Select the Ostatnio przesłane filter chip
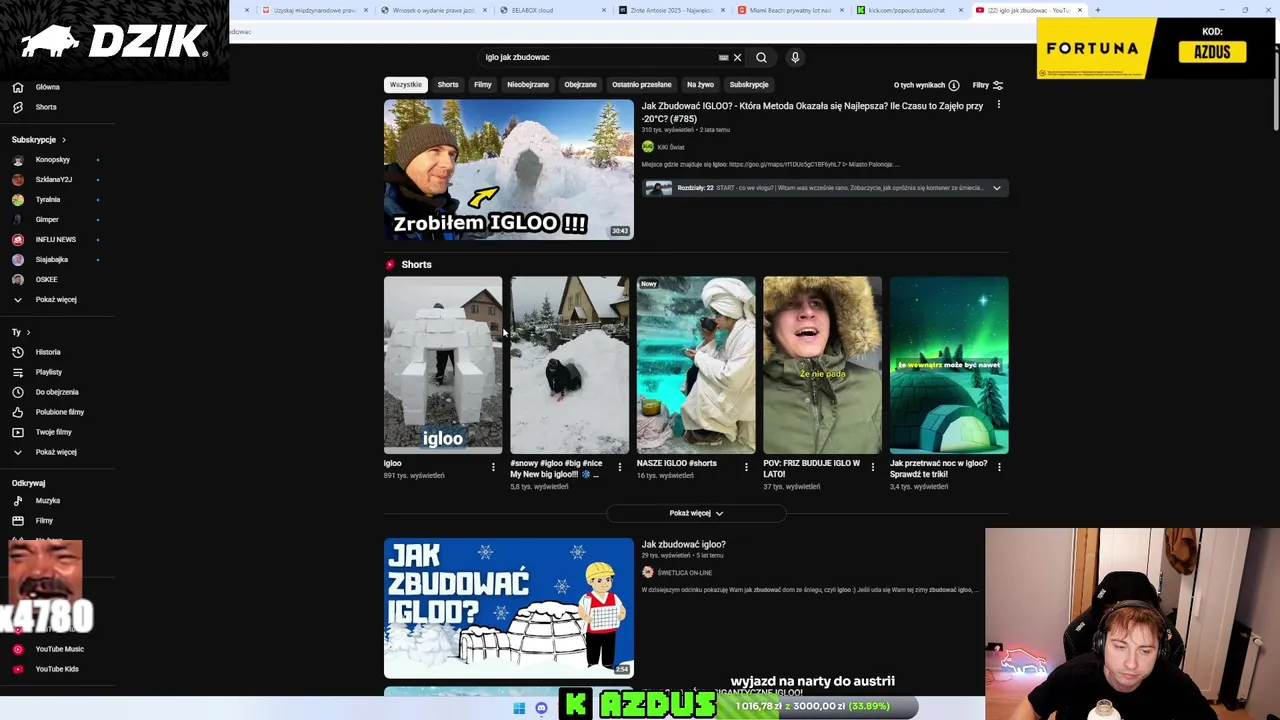 point(642,85)
